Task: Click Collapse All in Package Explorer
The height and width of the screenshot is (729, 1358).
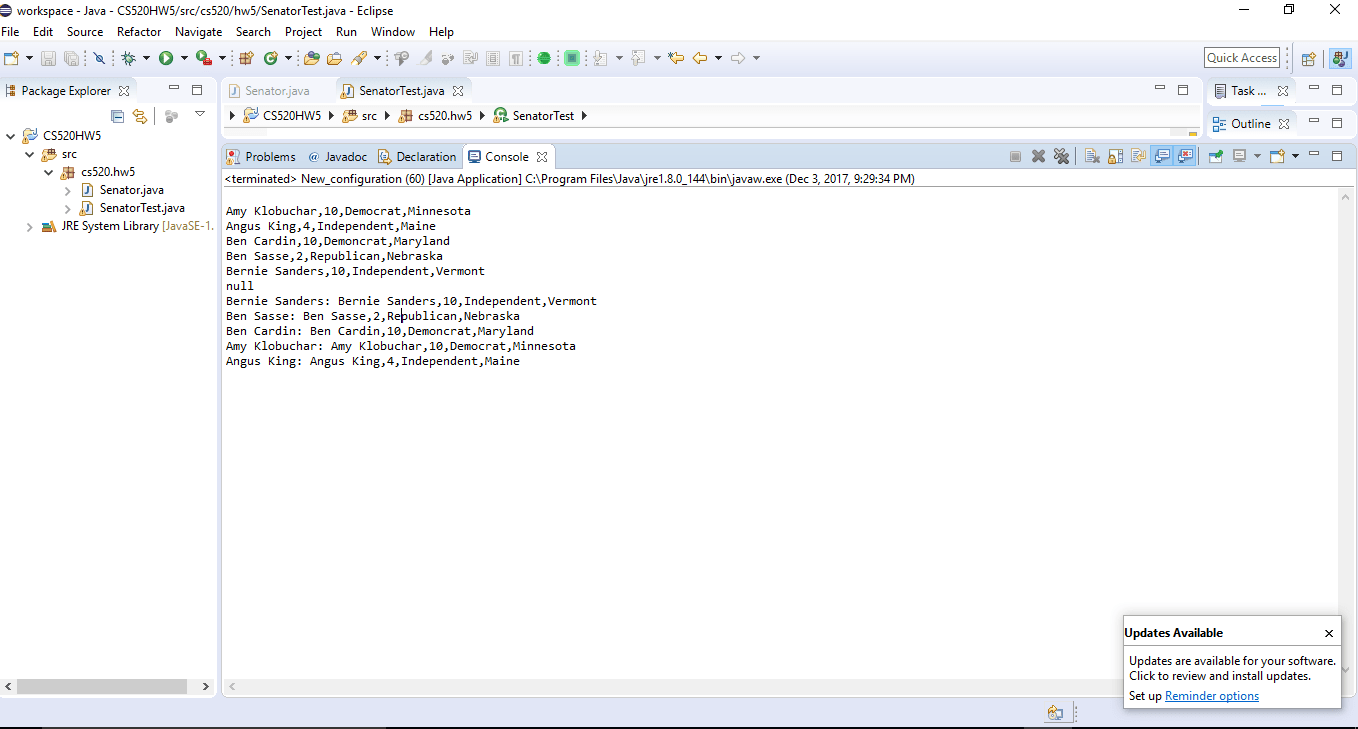Action: pos(117,116)
